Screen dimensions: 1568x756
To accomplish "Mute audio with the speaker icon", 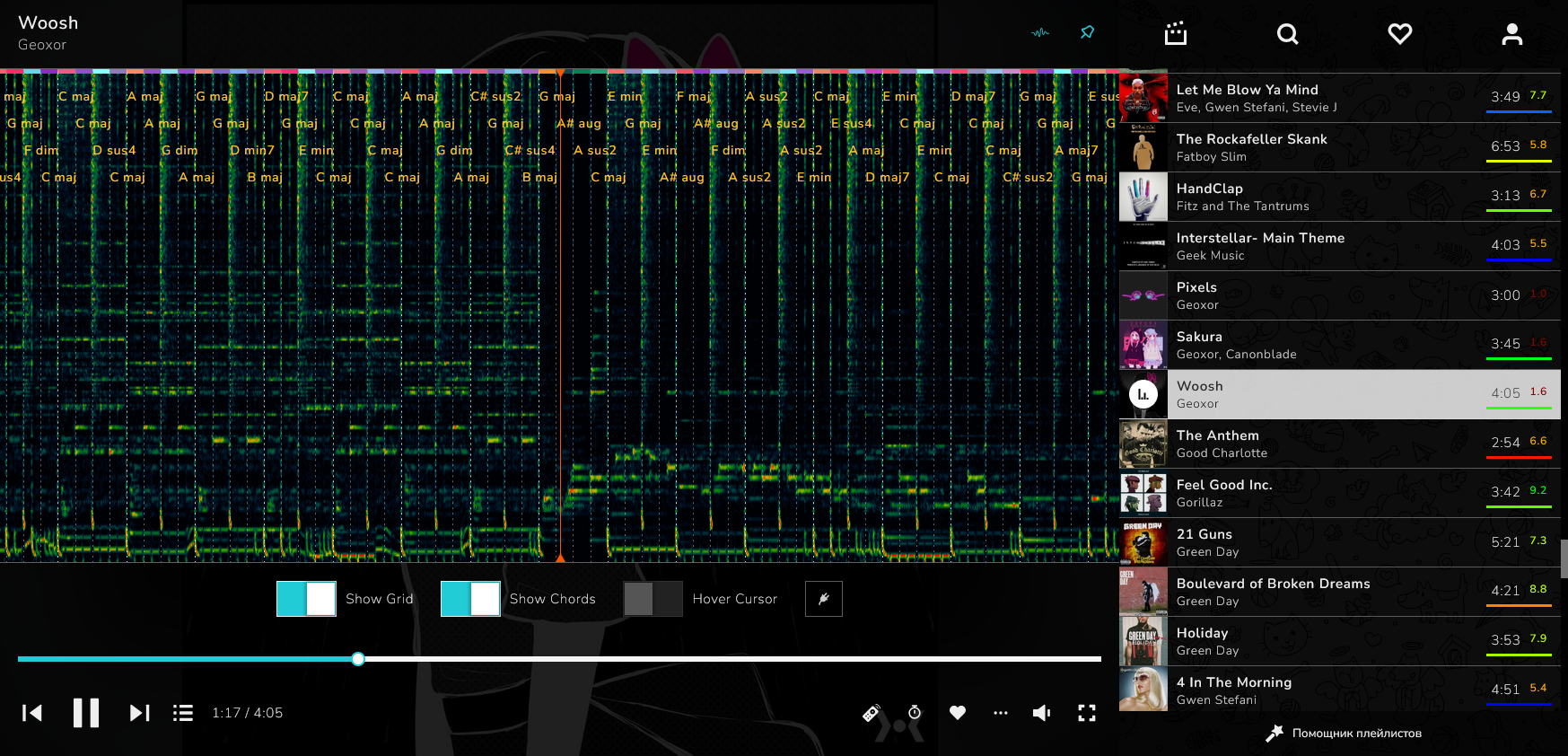I will point(1041,713).
